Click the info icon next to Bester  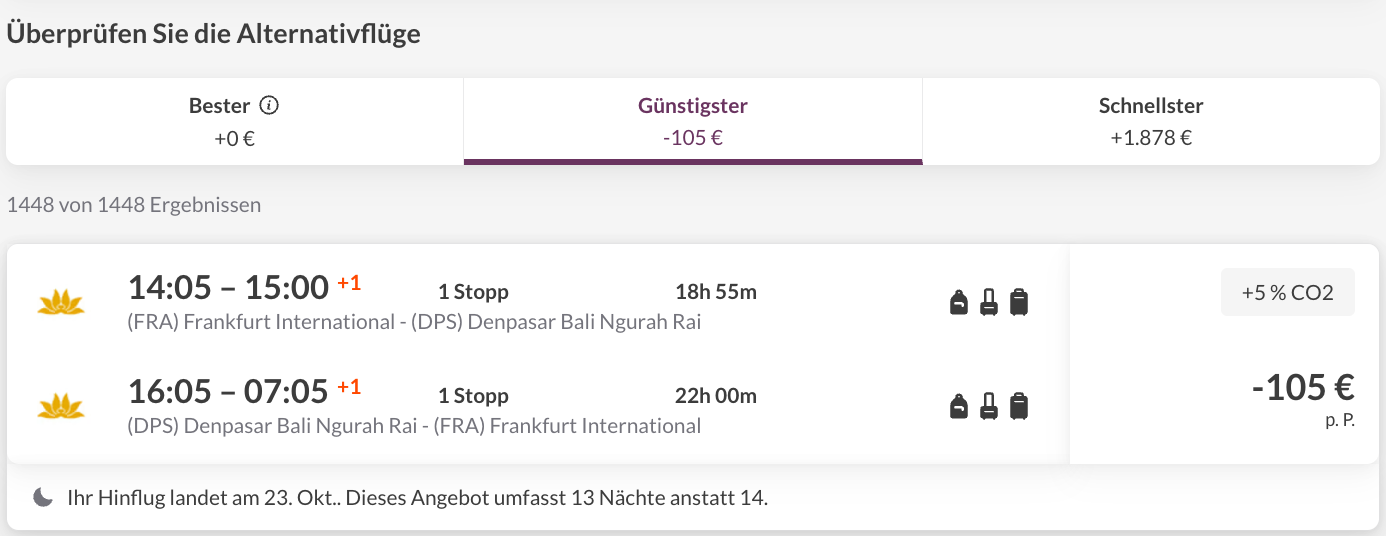(x=268, y=105)
